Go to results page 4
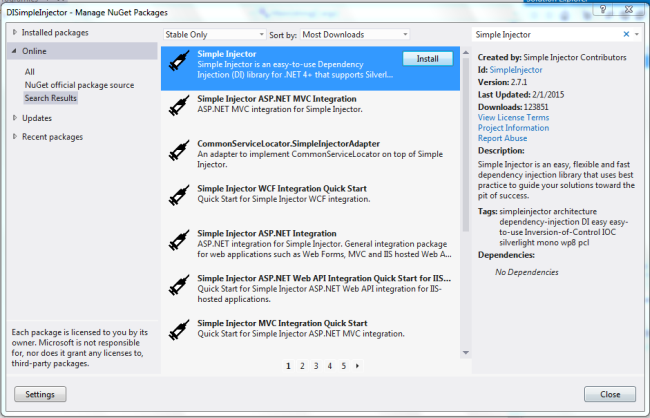This screenshot has height=418, width=650. (x=330, y=366)
